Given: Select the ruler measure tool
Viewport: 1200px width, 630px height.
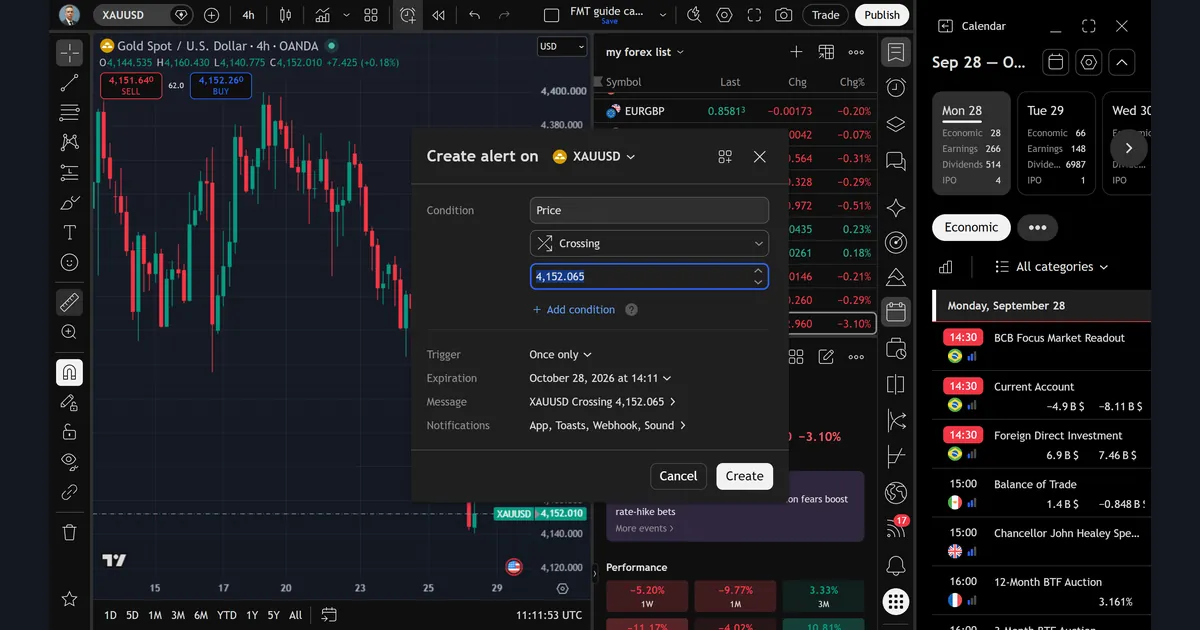Looking at the screenshot, I should click(x=69, y=301).
